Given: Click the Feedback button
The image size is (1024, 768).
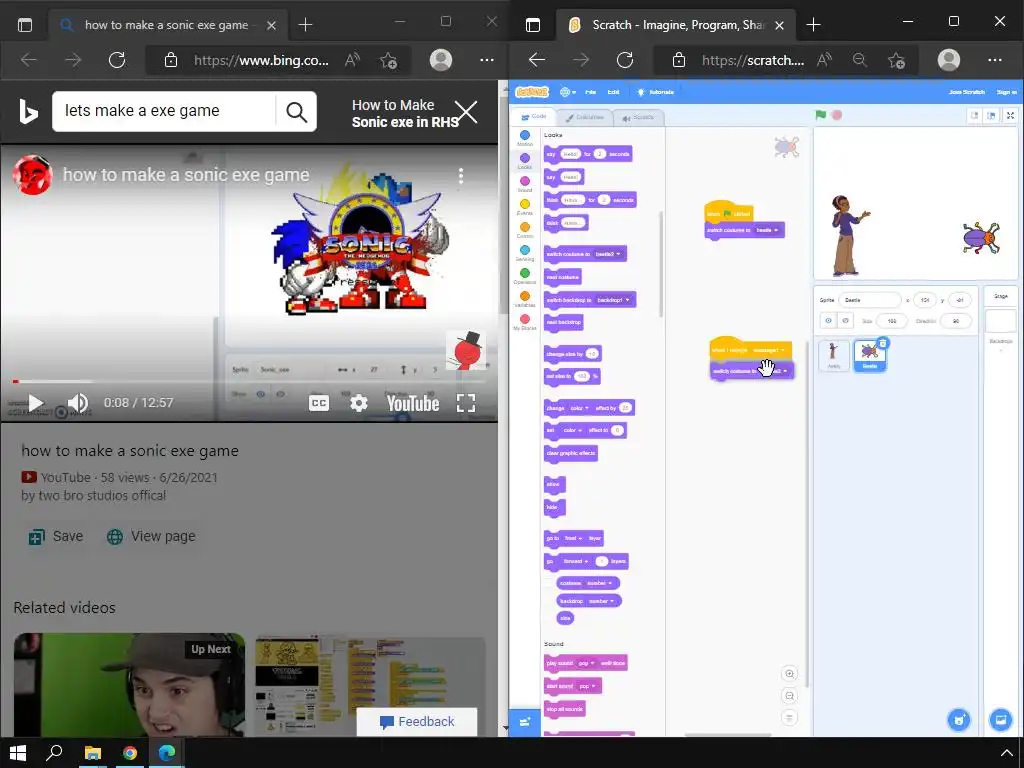Looking at the screenshot, I should [x=417, y=722].
